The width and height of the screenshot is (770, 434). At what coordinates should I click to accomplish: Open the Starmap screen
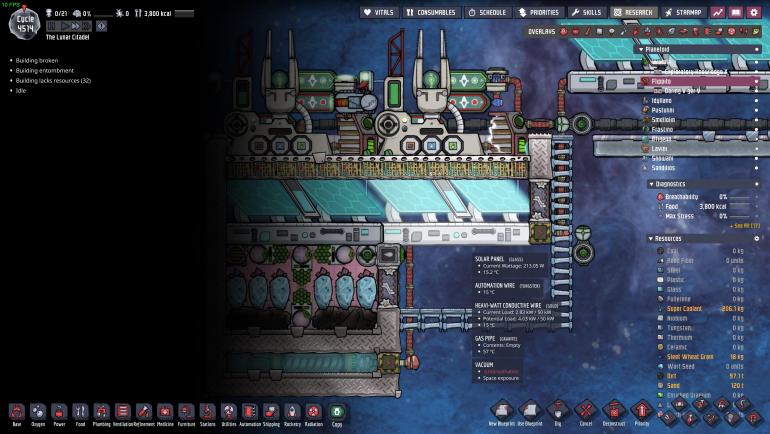[683, 12]
